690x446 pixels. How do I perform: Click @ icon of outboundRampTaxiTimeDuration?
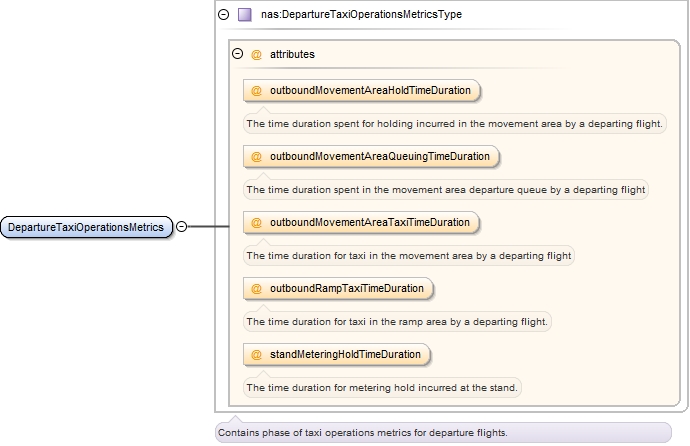tap(257, 288)
